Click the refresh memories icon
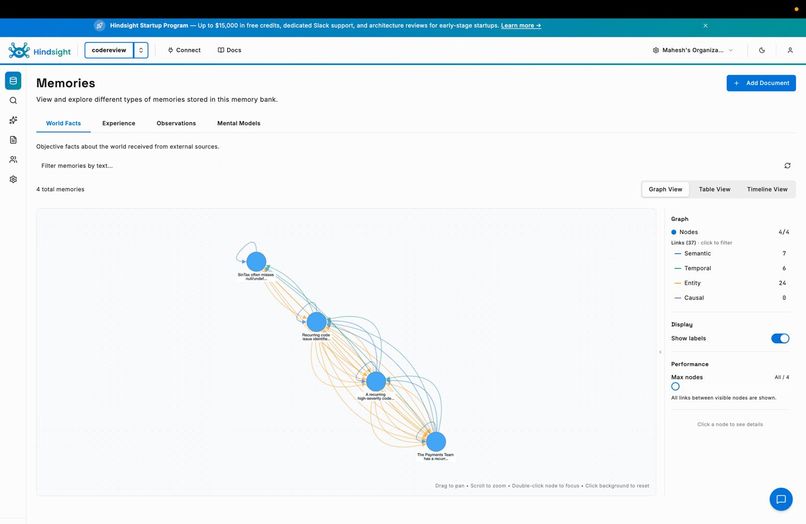This screenshot has height=524, width=806. coord(787,166)
